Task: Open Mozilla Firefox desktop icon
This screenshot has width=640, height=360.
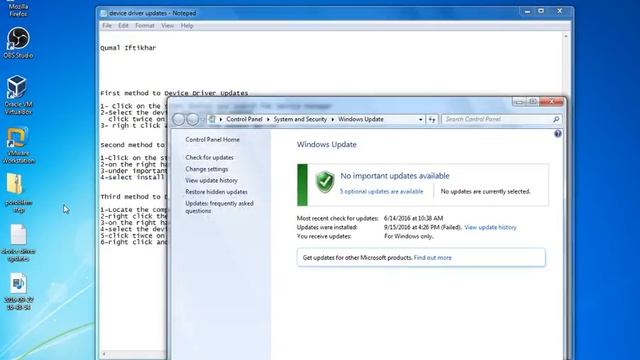Action: (x=18, y=9)
